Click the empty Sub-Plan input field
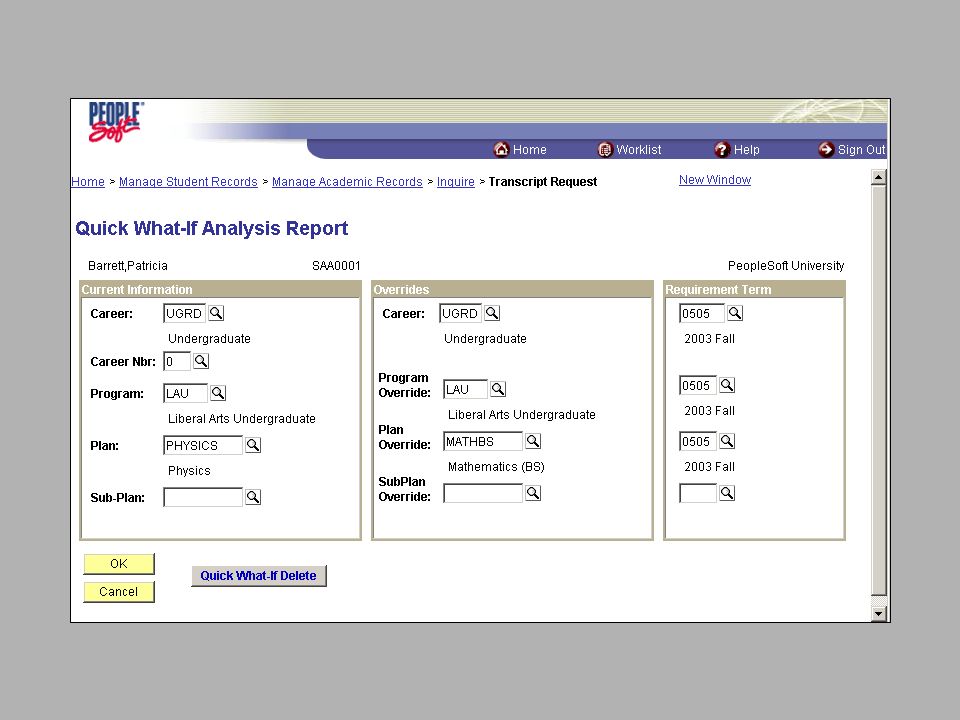 [x=203, y=497]
